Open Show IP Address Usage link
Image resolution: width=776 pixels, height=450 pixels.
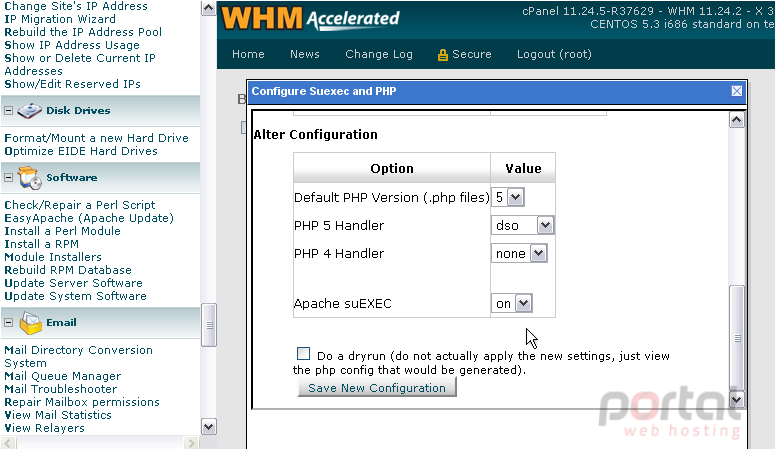(72, 45)
